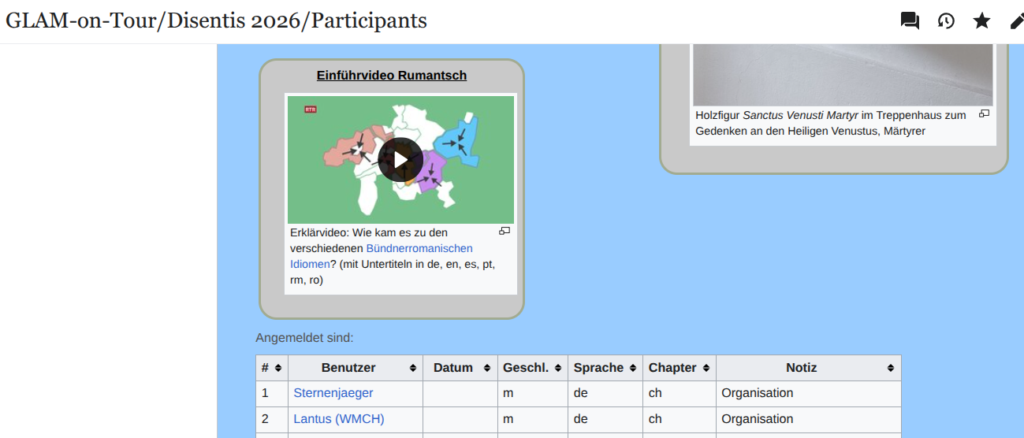Enlarge the Sanctus Venusti Martyr image
The width and height of the screenshot is (1024, 438).
pos(984,114)
